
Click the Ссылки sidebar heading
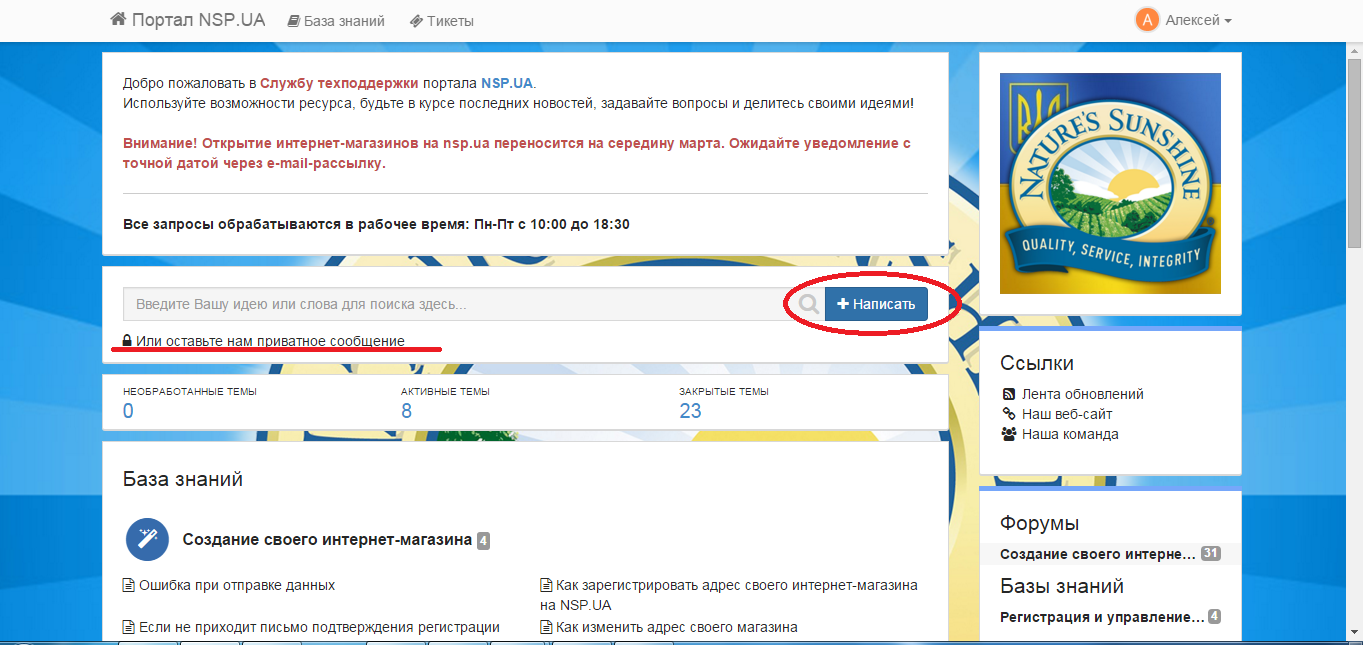point(1037,363)
